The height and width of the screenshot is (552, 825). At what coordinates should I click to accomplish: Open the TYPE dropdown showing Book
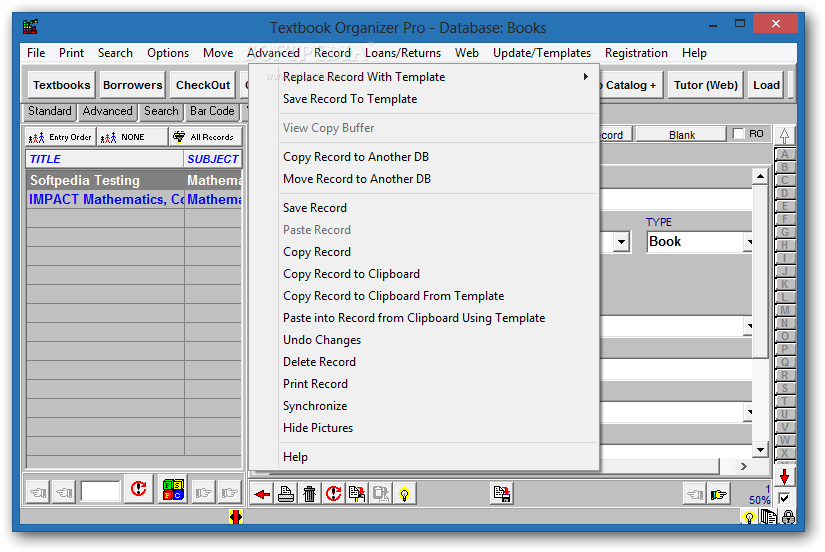pos(748,242)
